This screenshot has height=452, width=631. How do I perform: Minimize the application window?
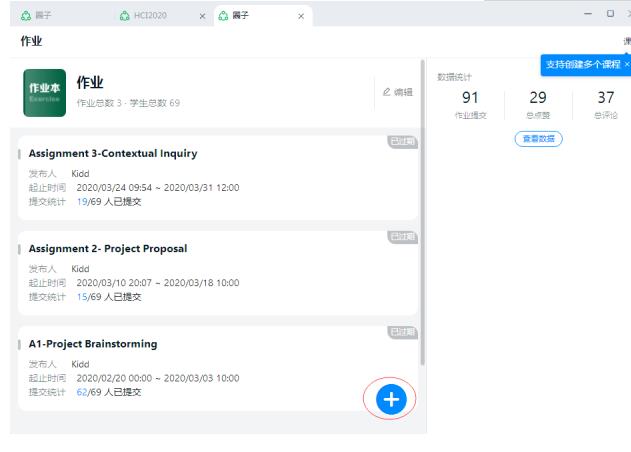coord(587,14)
